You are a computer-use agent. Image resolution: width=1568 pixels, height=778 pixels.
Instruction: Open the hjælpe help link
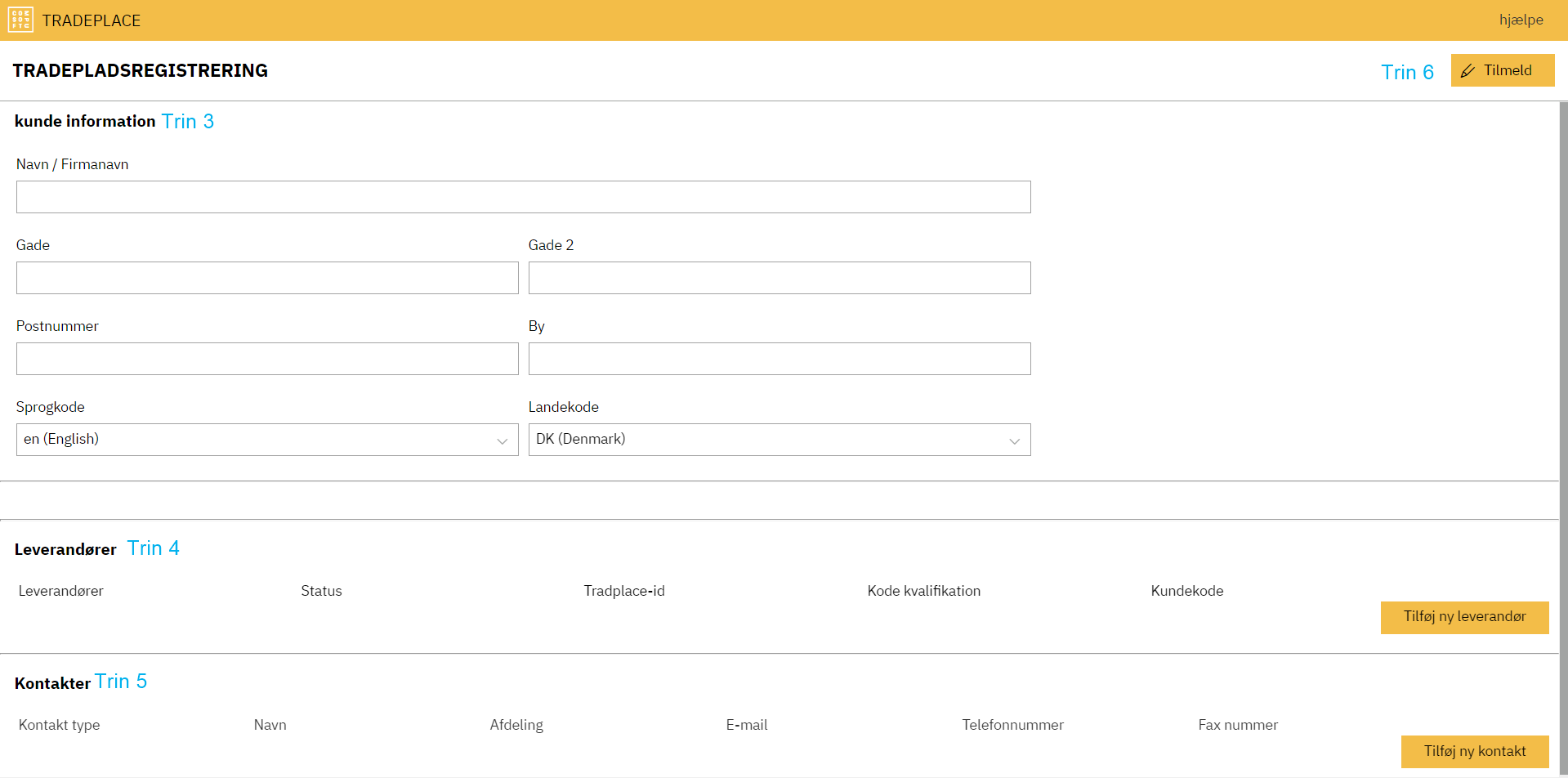tap(1521, 20)
